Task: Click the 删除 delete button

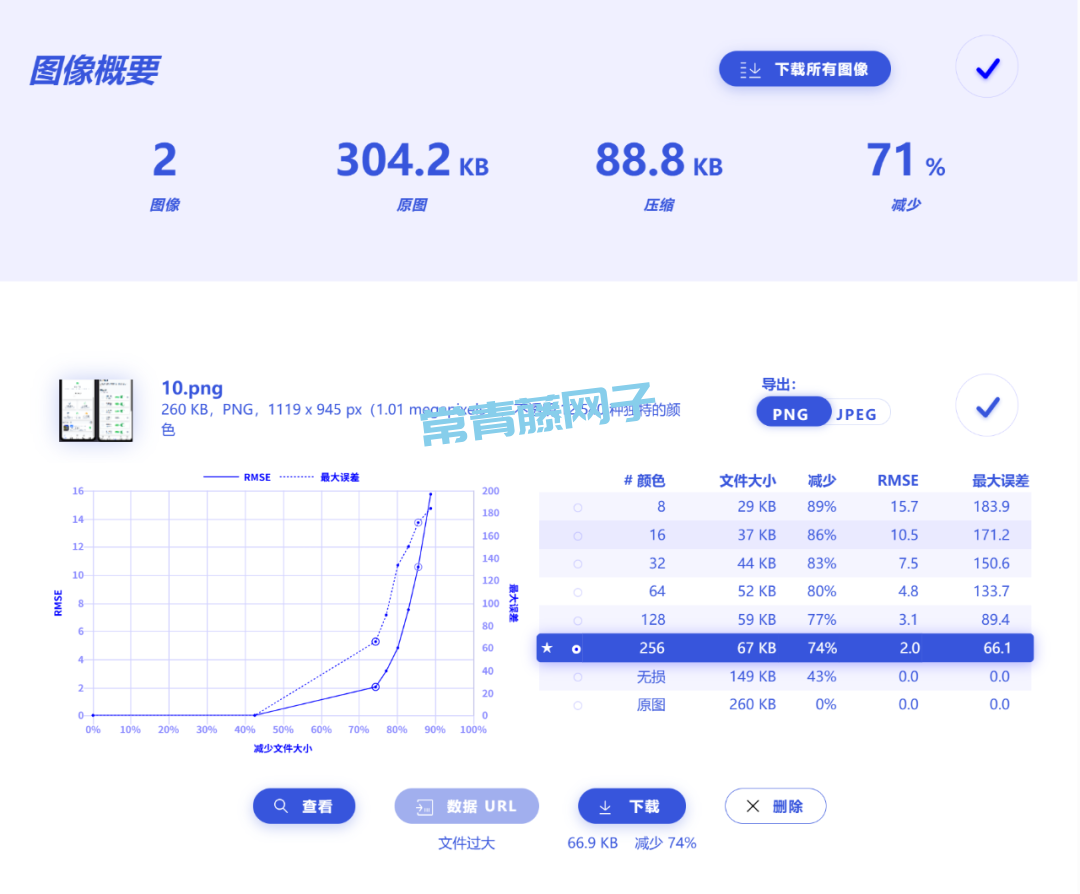Action: (x=775, y=806)
